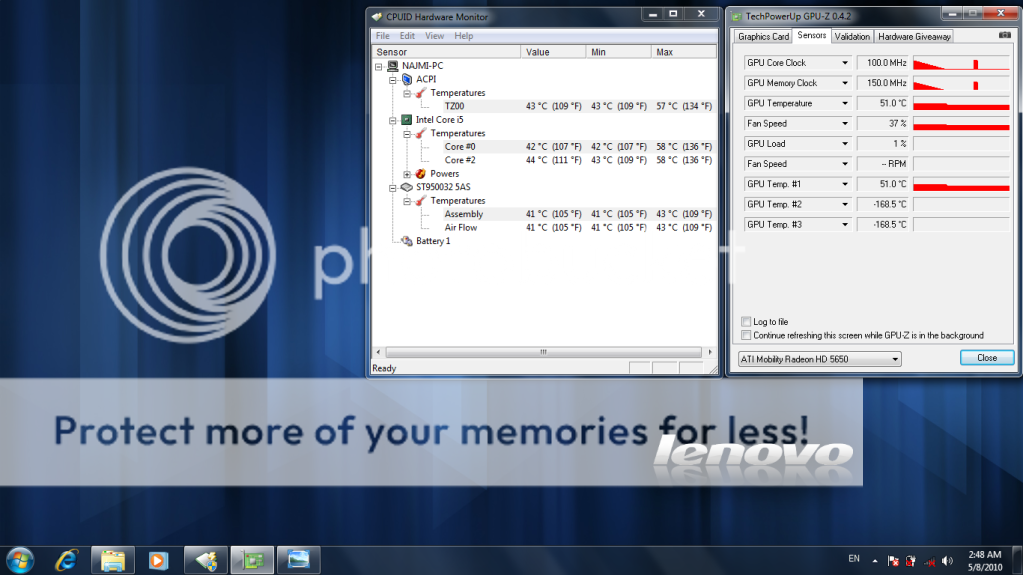Click the volume speaker tray icon
Image resolution: width=1023 pixels, height=575 pixels.
[948, 560]
